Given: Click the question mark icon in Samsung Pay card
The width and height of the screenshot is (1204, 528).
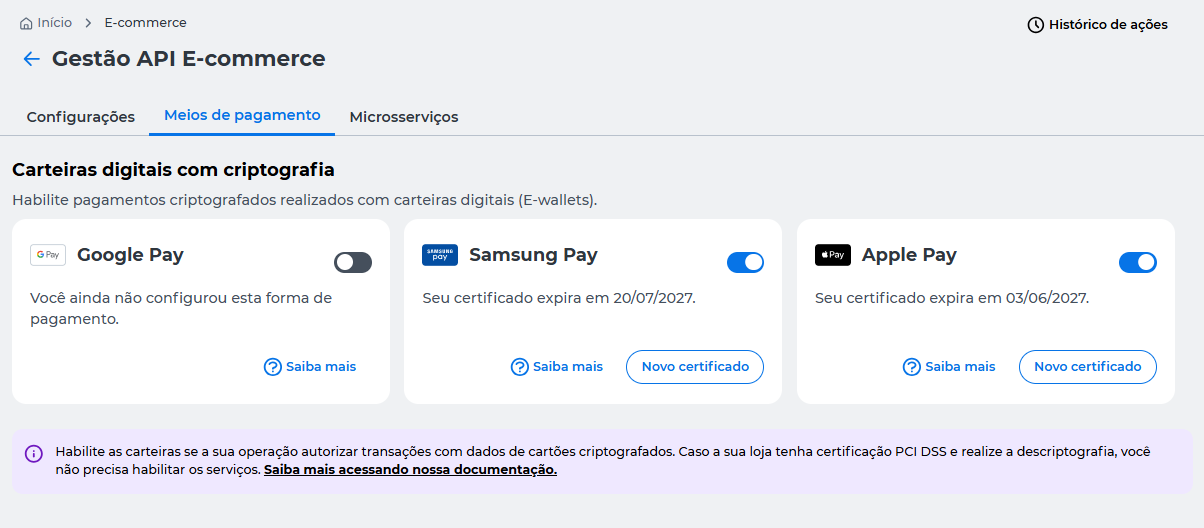Looking at the screenshot, I should [x=519, y=367].
